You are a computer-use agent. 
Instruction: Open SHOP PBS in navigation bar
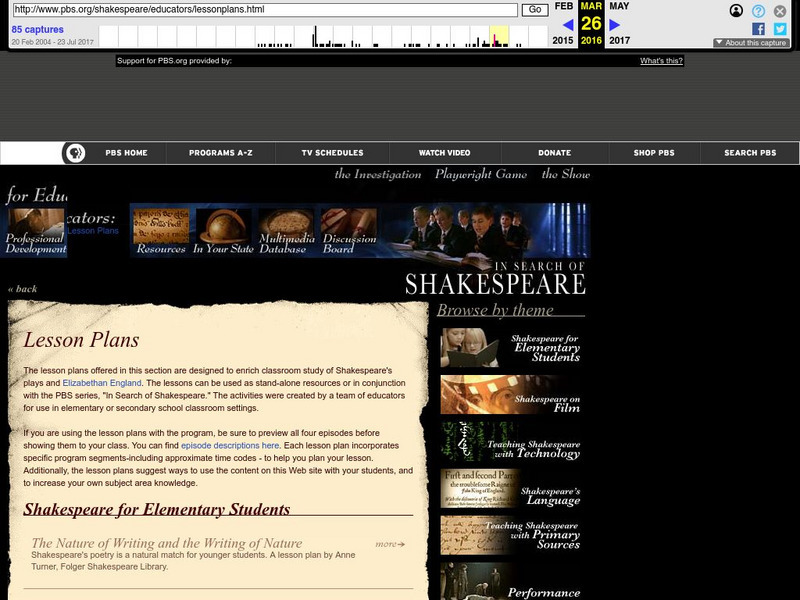point(654,153)
